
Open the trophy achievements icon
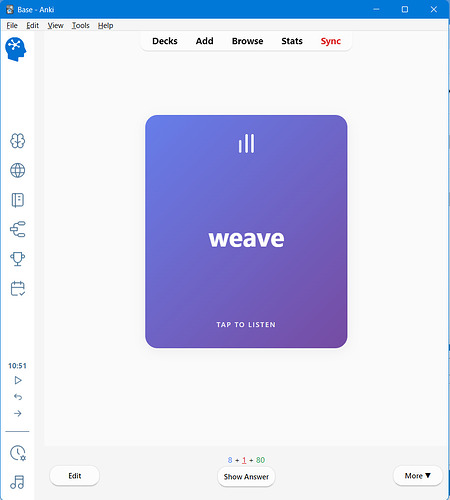(17, 259)
